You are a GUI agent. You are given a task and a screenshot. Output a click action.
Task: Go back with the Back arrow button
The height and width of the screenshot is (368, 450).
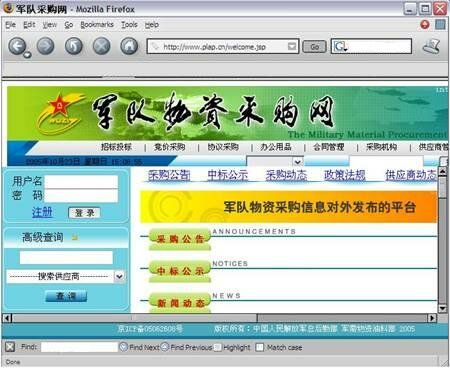(x=17, y=46)
